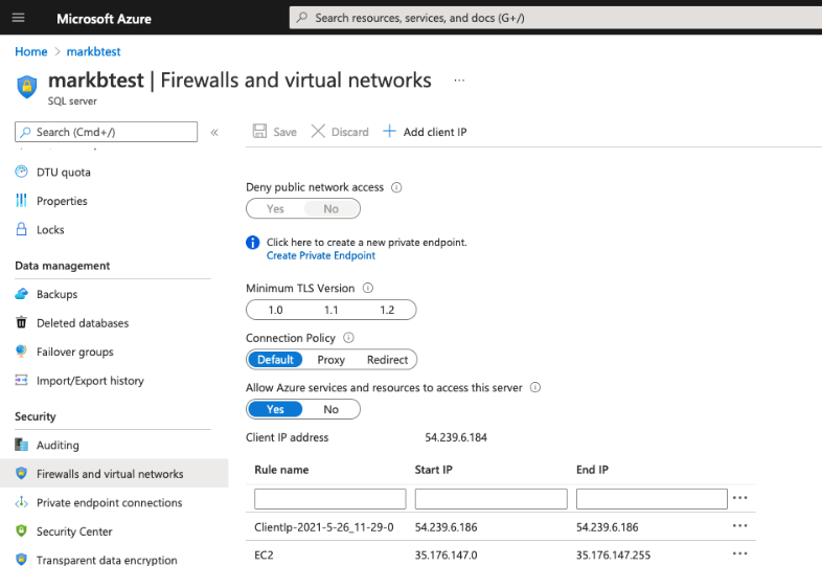Viewport: 822px width, 566px height.
Task: Click in sidebar Search (Cmd+/) field
Action: (106, 132)
